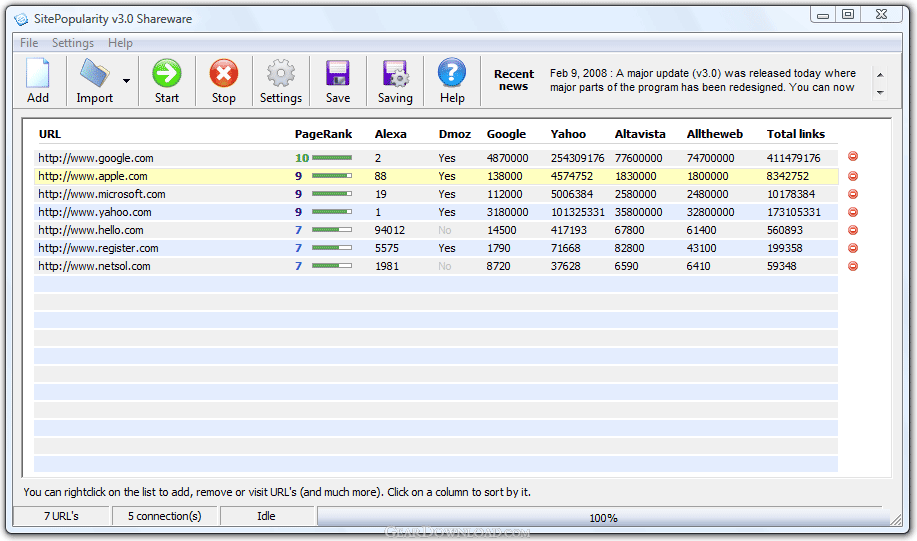Viewport: 917px width, 541px height.
Task: Click the 100% progress bar
Action: 603,518
